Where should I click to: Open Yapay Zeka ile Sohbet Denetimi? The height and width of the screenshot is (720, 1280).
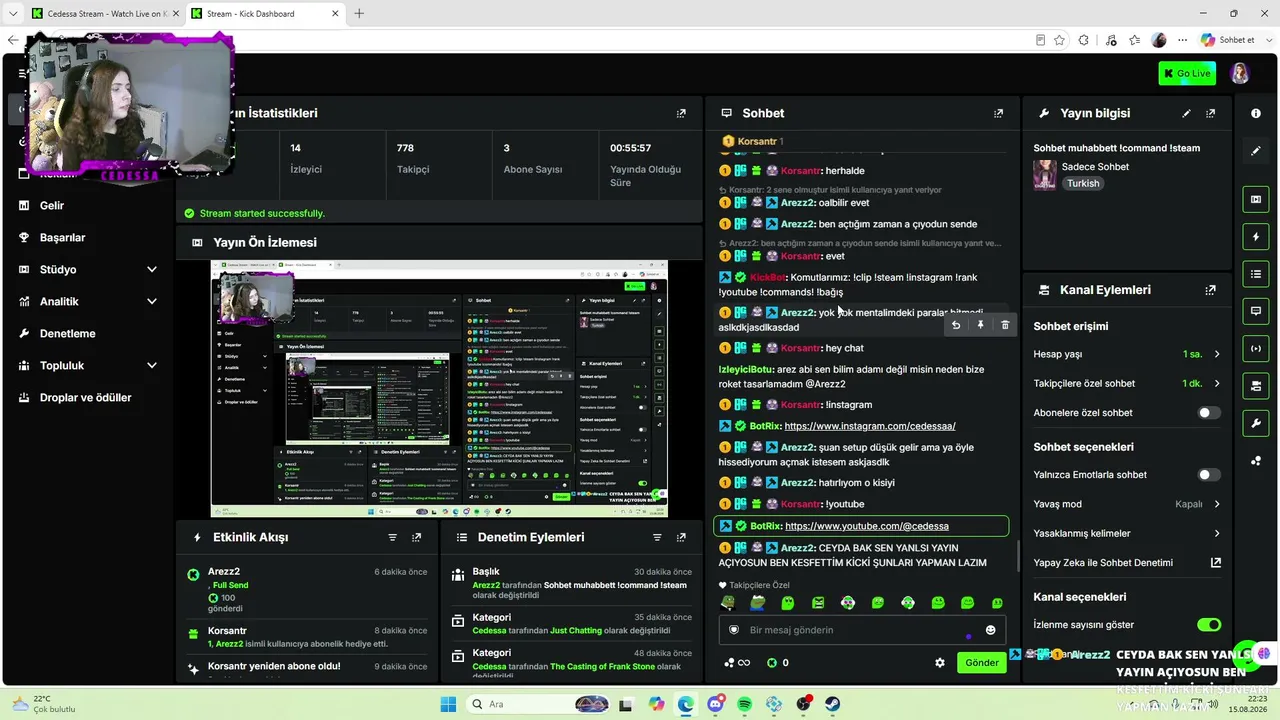[x=1127, y=563]
